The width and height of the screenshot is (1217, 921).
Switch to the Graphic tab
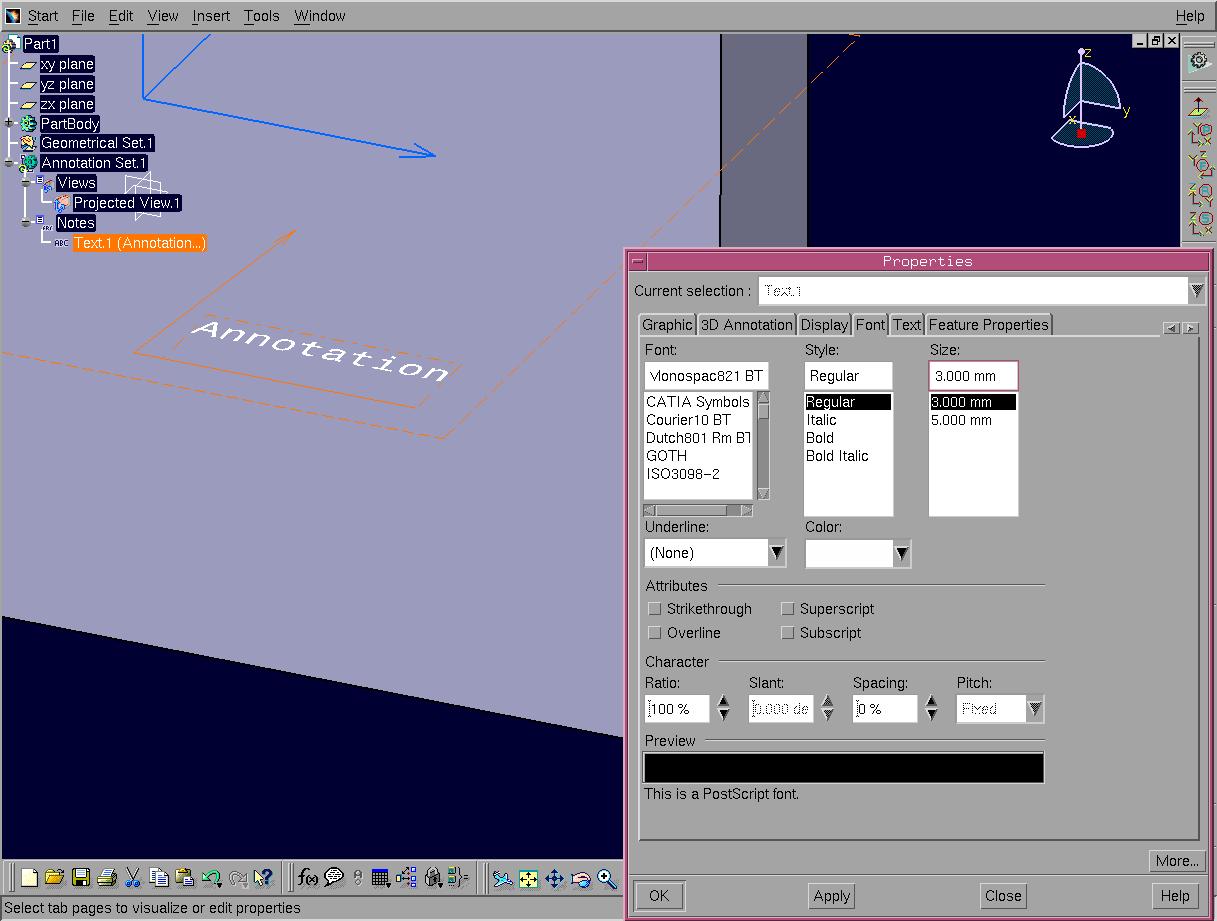667,324
